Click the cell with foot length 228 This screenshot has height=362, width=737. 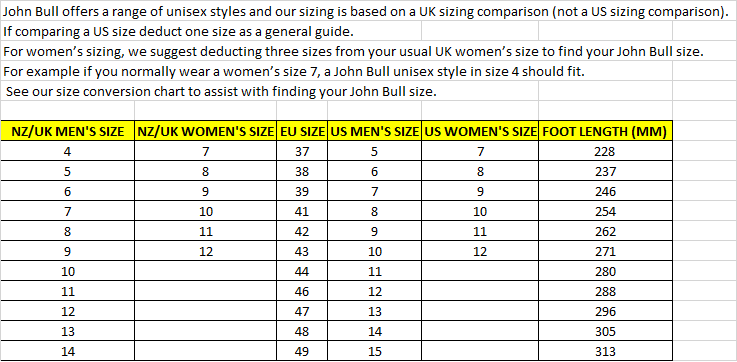point(605,151)
